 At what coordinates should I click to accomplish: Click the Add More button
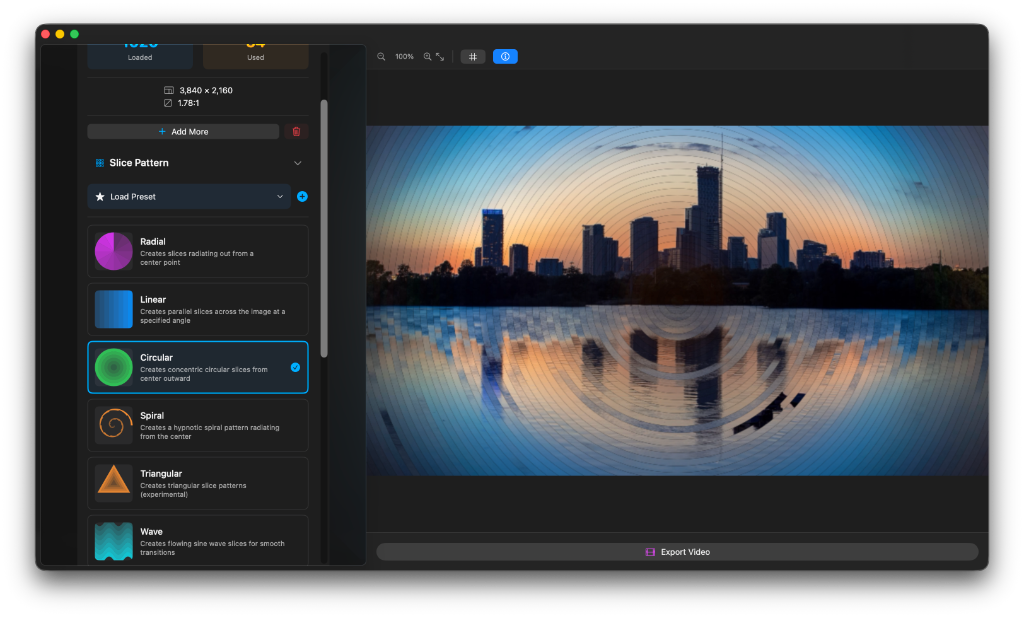[183, 131]
